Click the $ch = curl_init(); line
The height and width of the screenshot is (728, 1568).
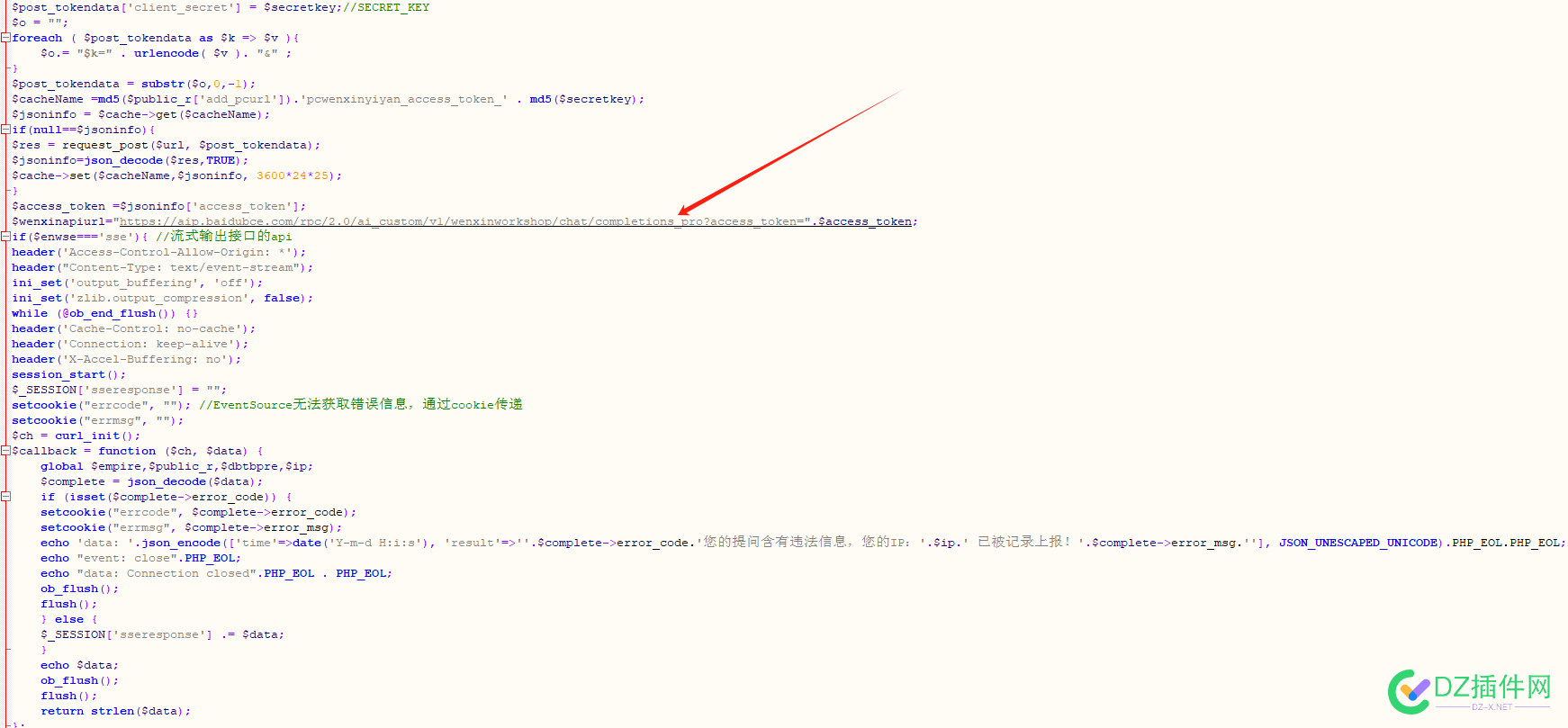pos(76,436)
